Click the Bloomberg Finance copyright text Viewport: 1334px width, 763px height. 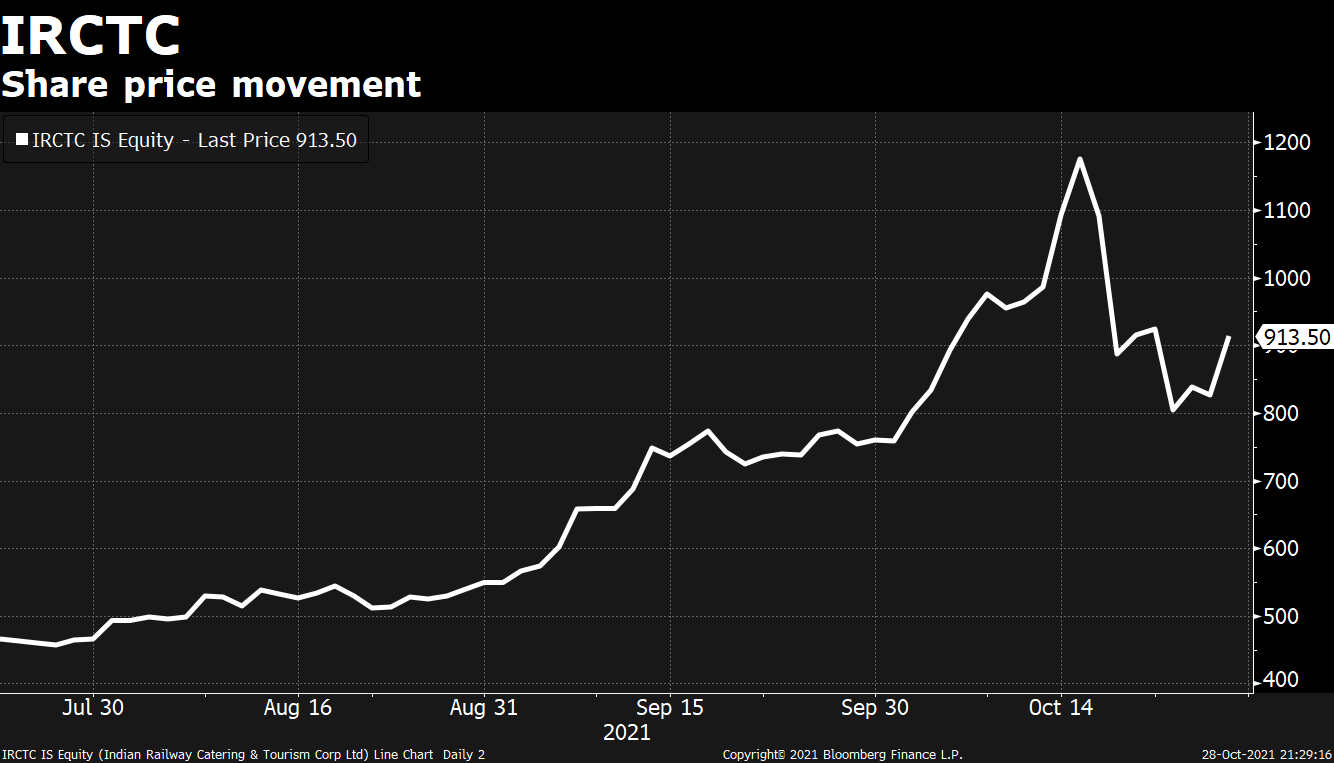pyautogui.click(x=842, y=755)
